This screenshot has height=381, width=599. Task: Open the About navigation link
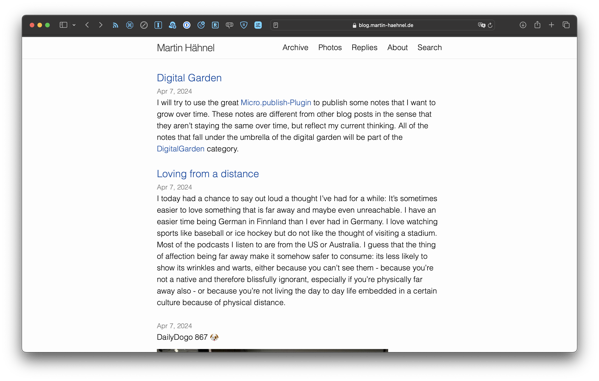397,47
